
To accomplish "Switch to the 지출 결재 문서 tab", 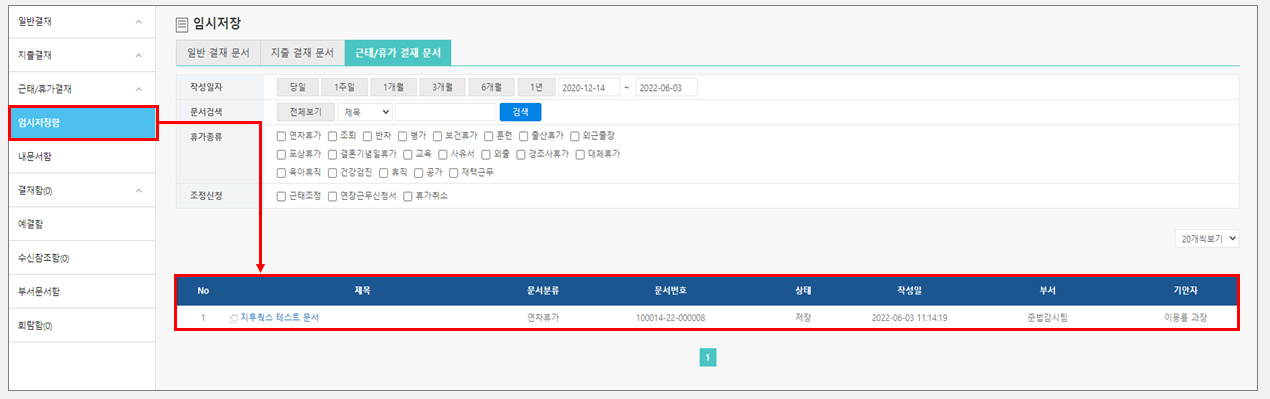I will (x=301, y=53).
